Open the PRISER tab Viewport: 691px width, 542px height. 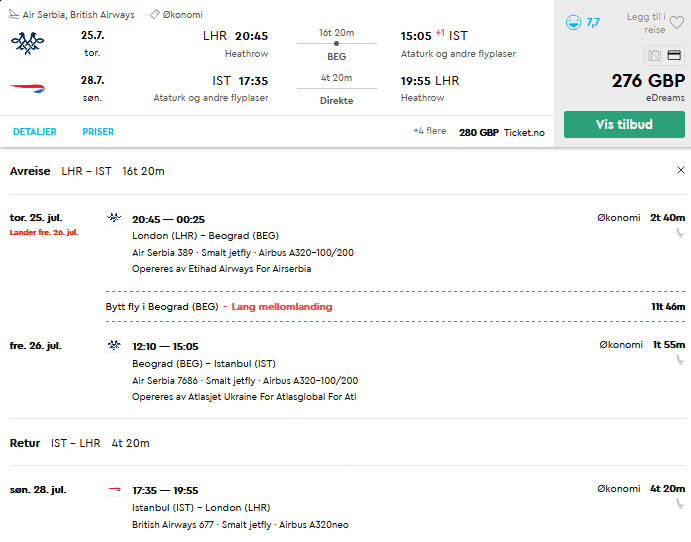tap(98, 132)
